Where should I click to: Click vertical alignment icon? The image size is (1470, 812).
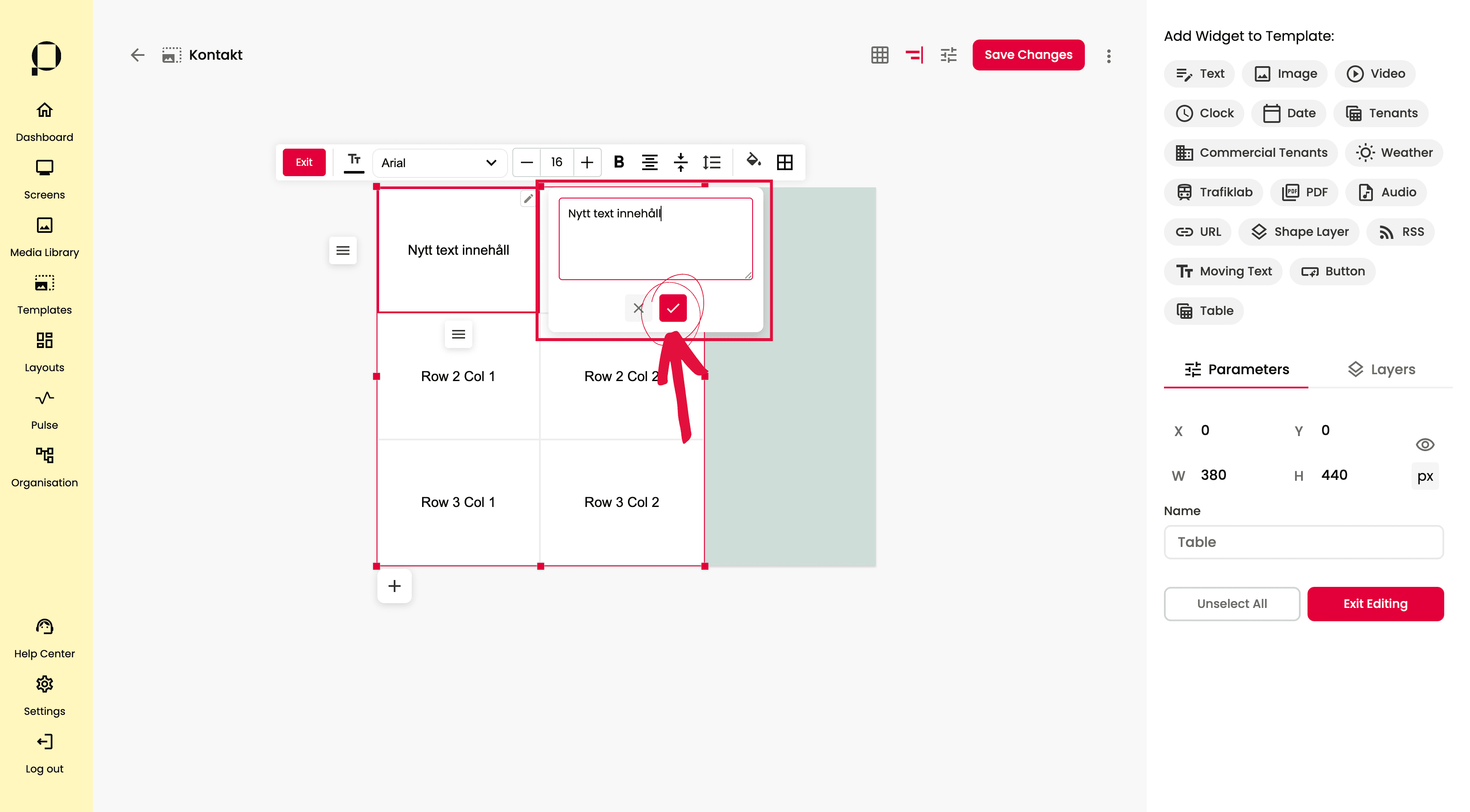pyautogui.click(x=680, y=162)
